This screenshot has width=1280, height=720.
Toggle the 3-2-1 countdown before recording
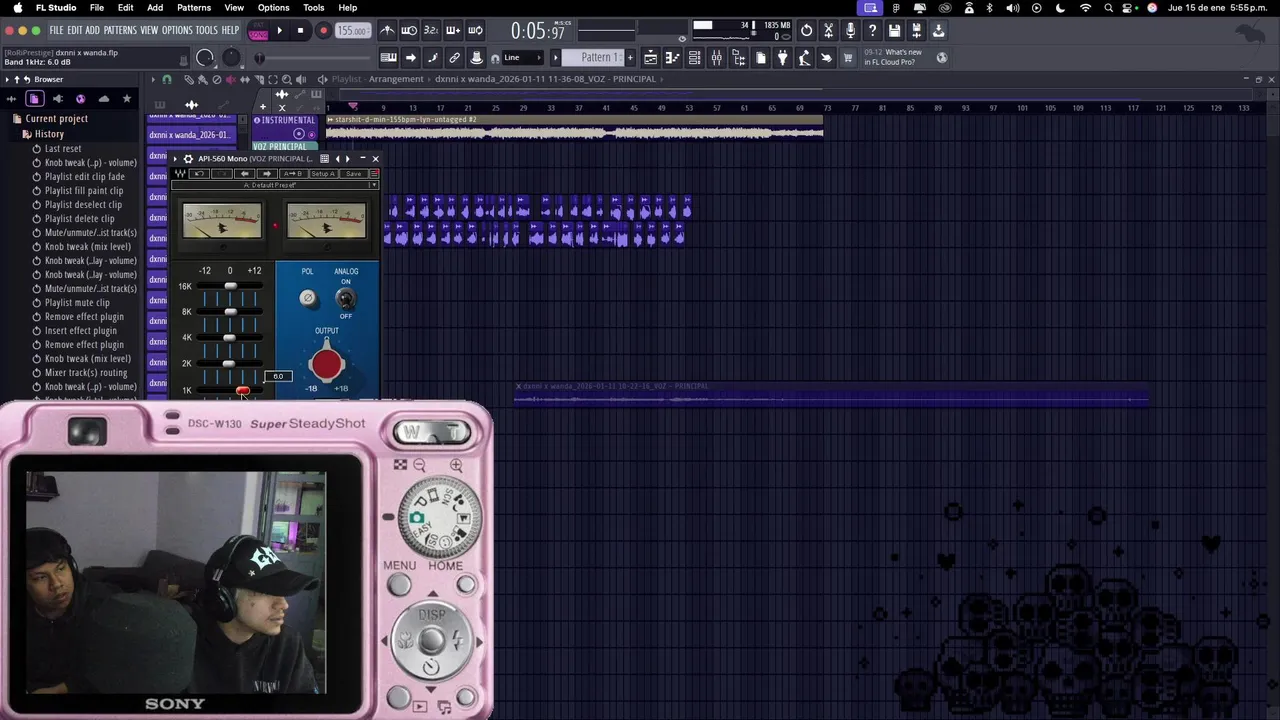coord(431,31)
